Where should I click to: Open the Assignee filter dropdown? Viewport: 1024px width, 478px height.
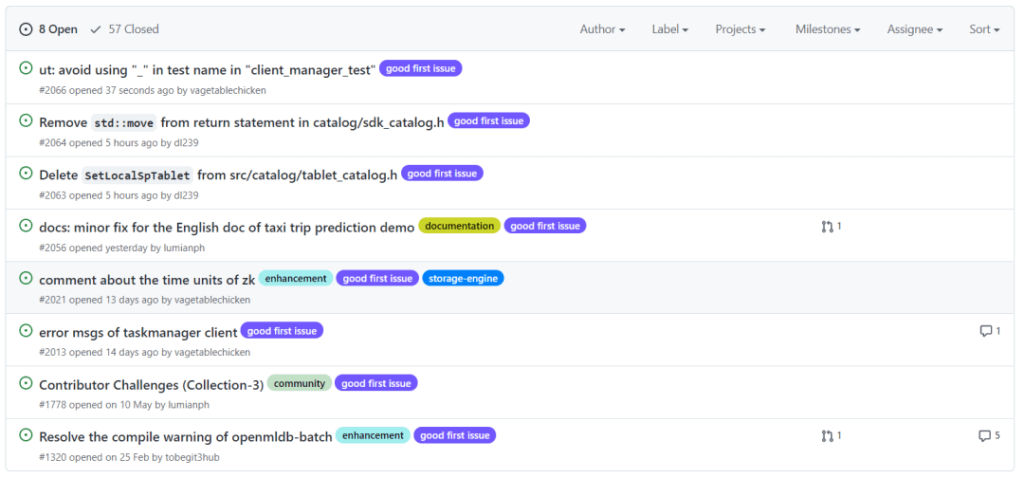914,29
